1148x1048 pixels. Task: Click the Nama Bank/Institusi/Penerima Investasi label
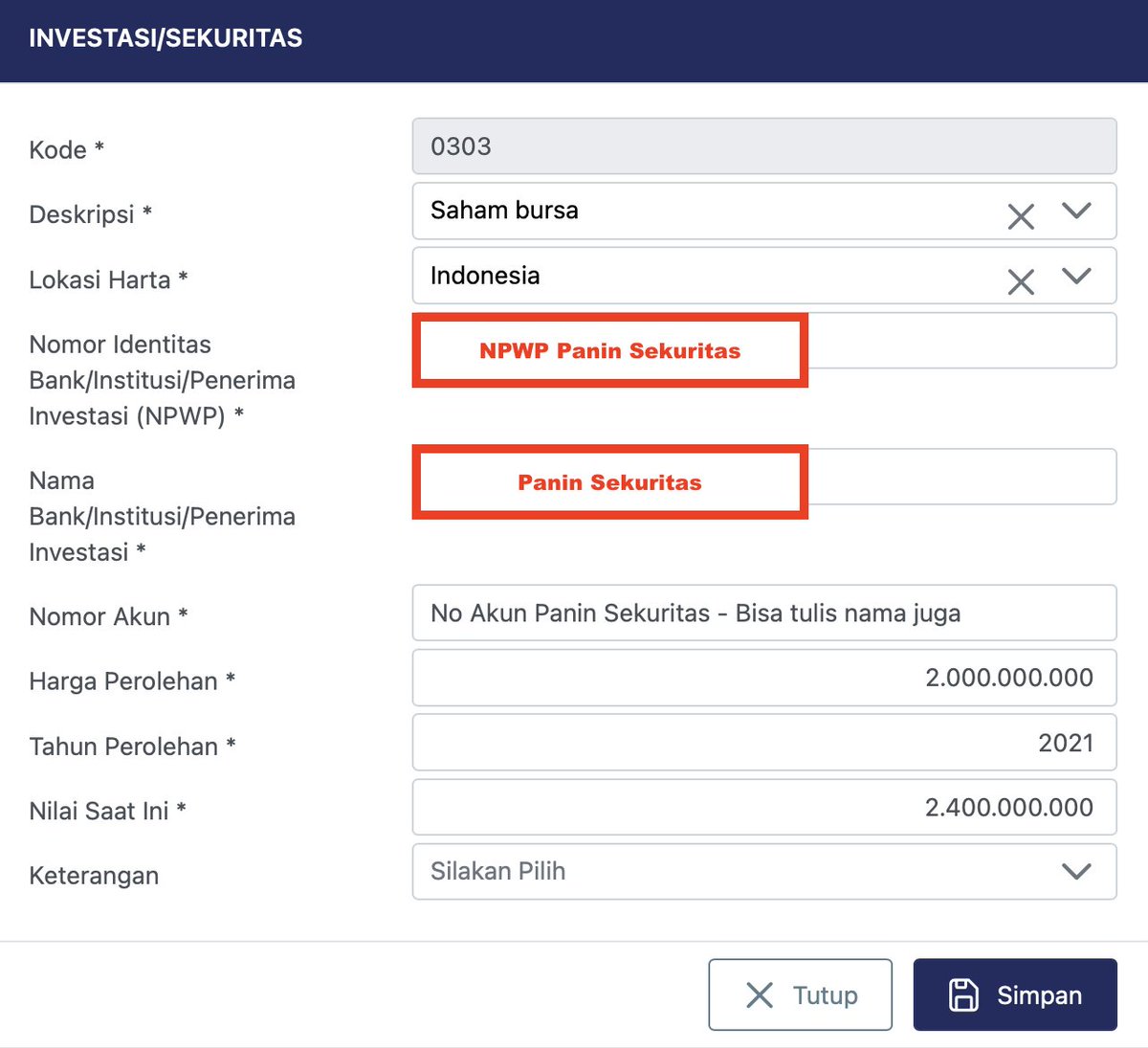[x=162, y=516]
